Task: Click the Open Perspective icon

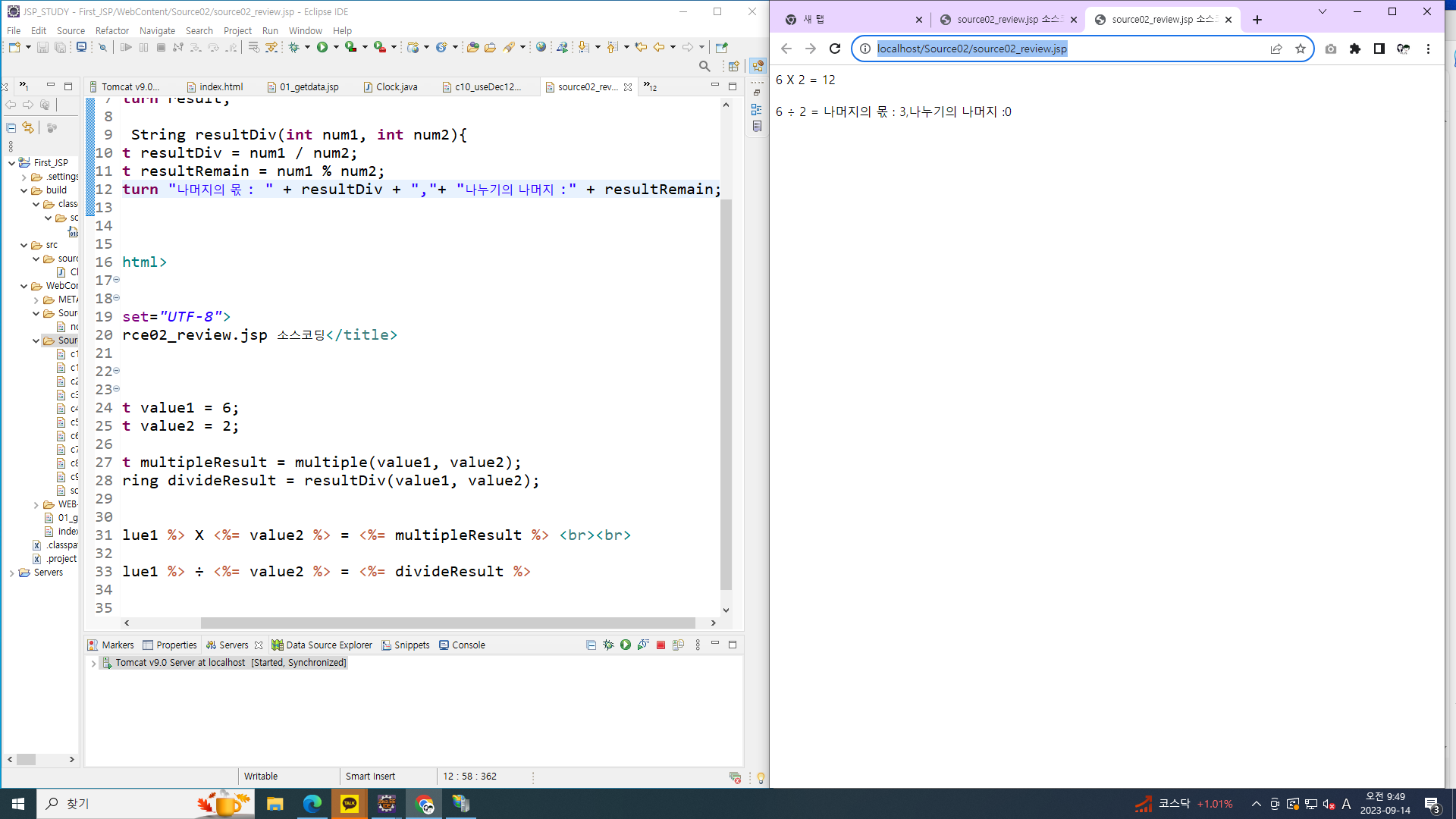Action: coord(733,67)
